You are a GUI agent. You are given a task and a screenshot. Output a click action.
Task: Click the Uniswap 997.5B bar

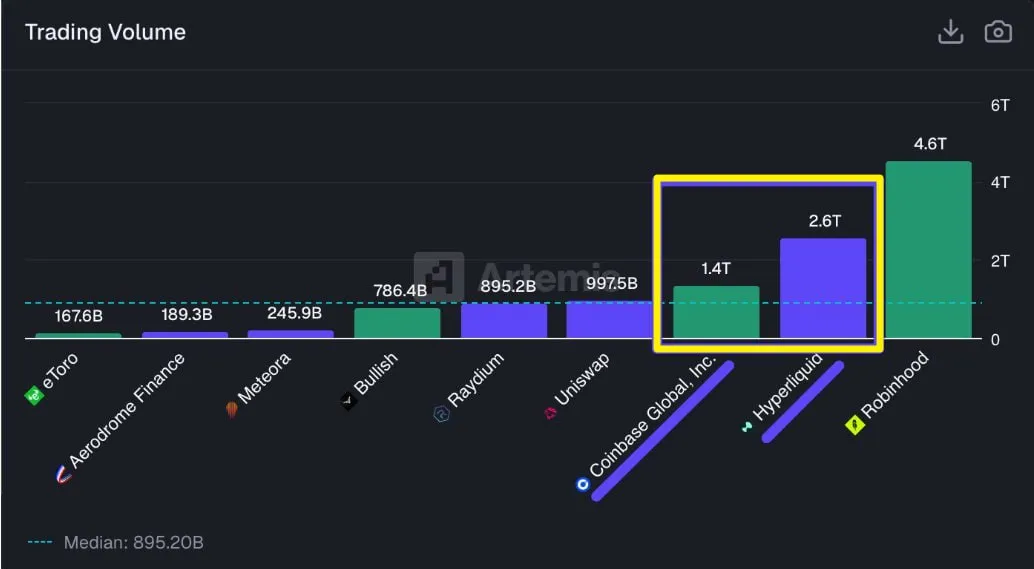point(609,320)
